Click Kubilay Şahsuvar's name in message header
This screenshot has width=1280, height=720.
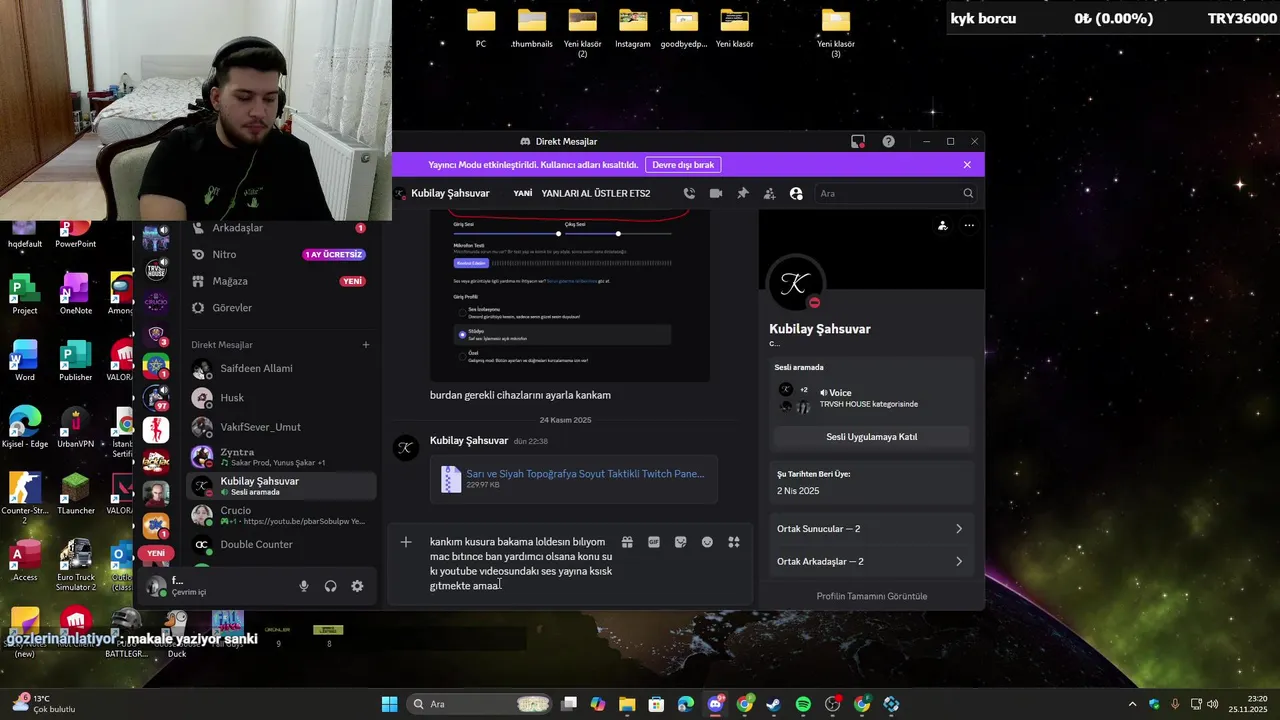(x=468, y=441)
